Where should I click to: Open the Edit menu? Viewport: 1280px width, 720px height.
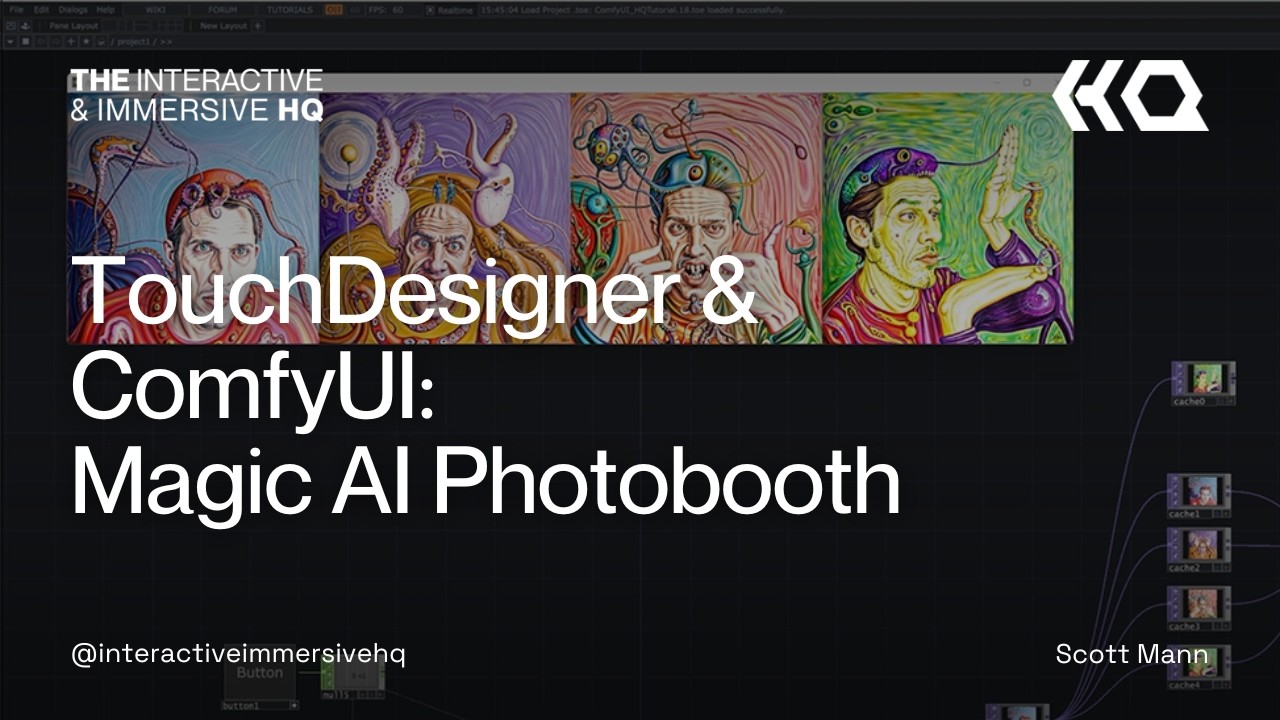(x=41, y=10)
